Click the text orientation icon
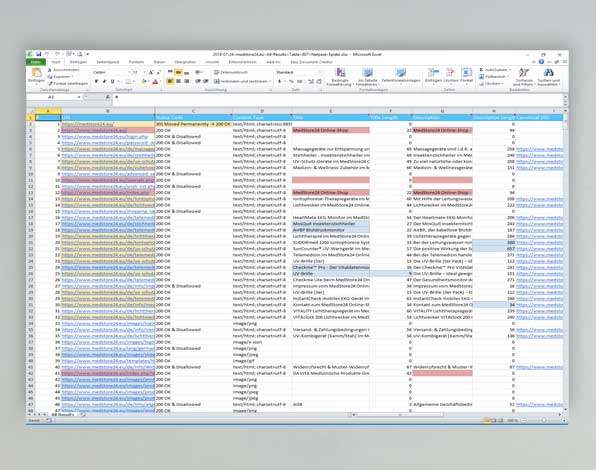 199,72
